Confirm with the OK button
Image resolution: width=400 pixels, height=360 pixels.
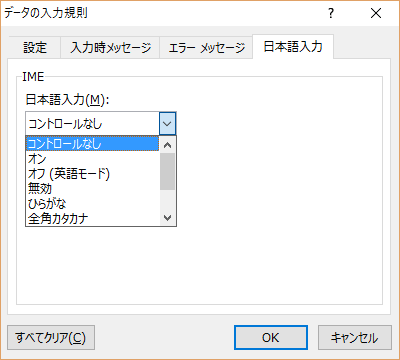tap(271, 338)
